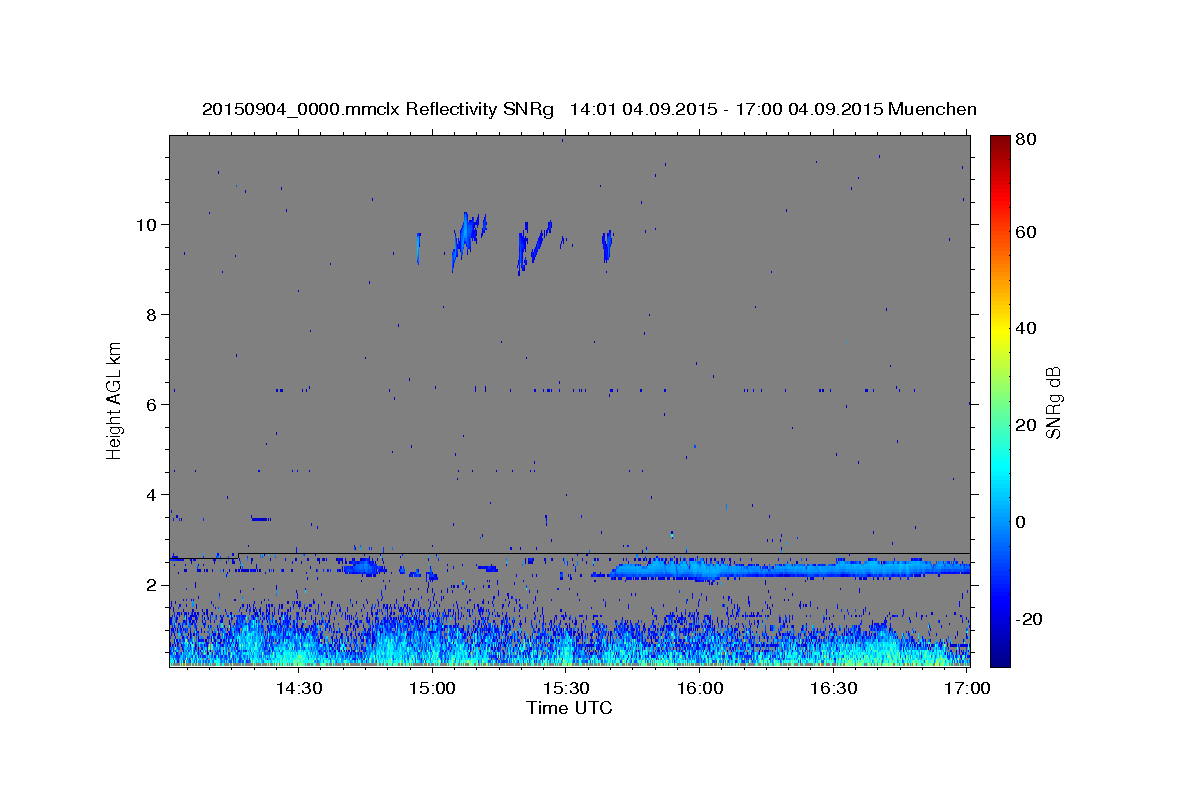The image size is (1200, 800).
Task: Click the cloud layer near 2.3 km at 16:00
Action: tap(700, 570)
